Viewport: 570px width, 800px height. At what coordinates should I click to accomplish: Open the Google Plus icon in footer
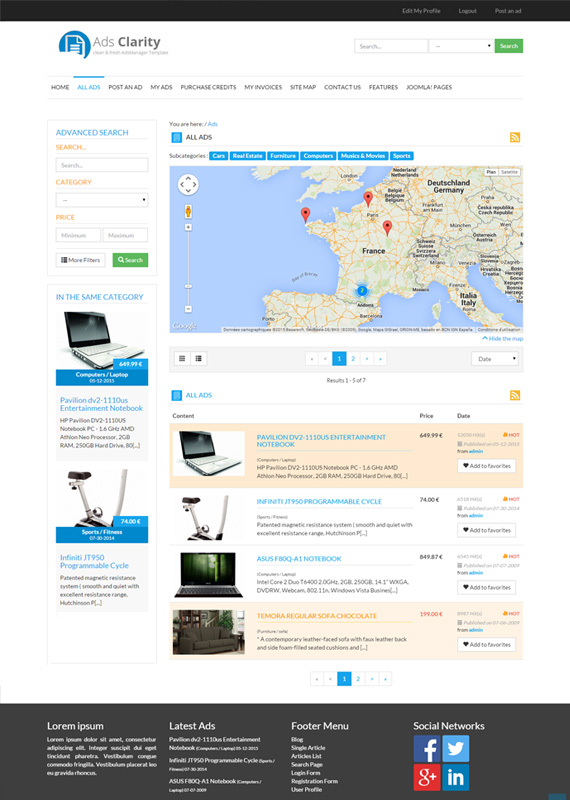coord(427,777)
